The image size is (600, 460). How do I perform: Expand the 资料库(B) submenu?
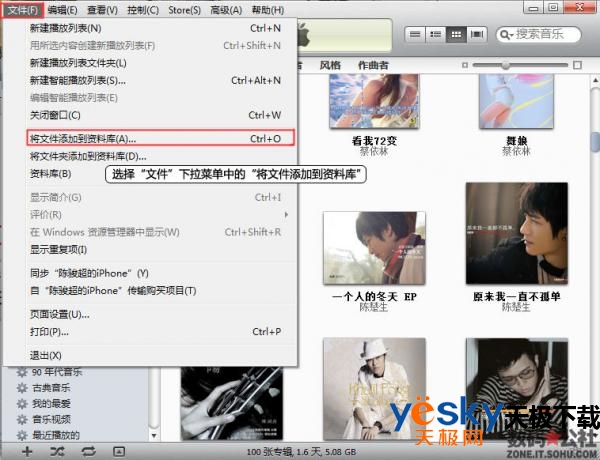click(x=51, y=174)
